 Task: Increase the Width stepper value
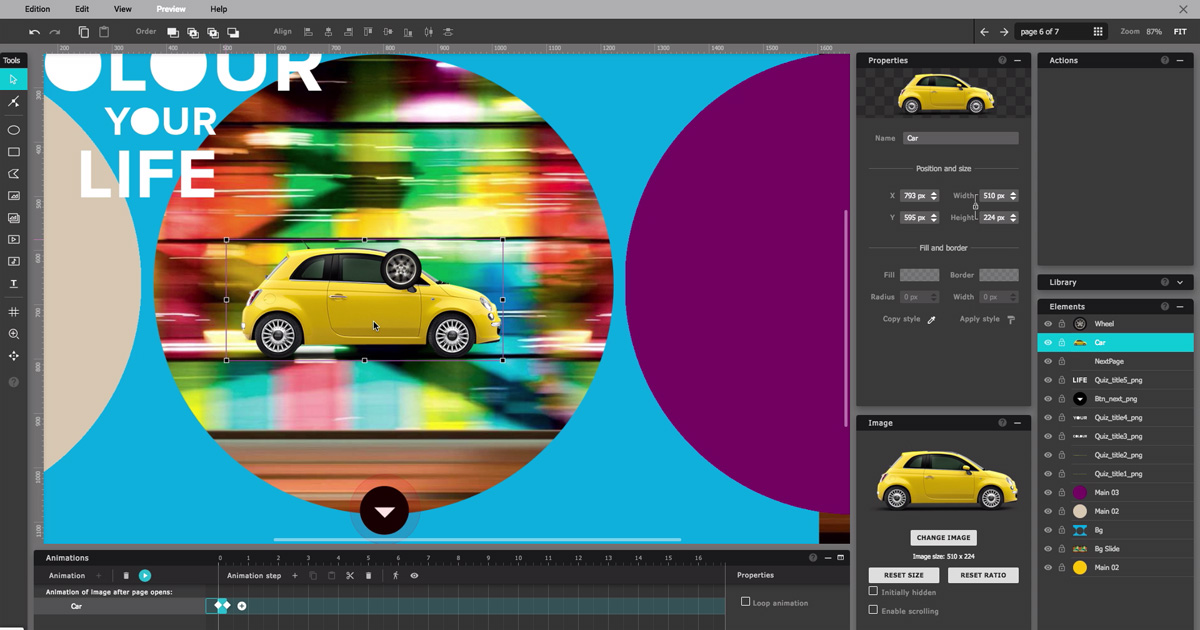[x=1013, y=193]
